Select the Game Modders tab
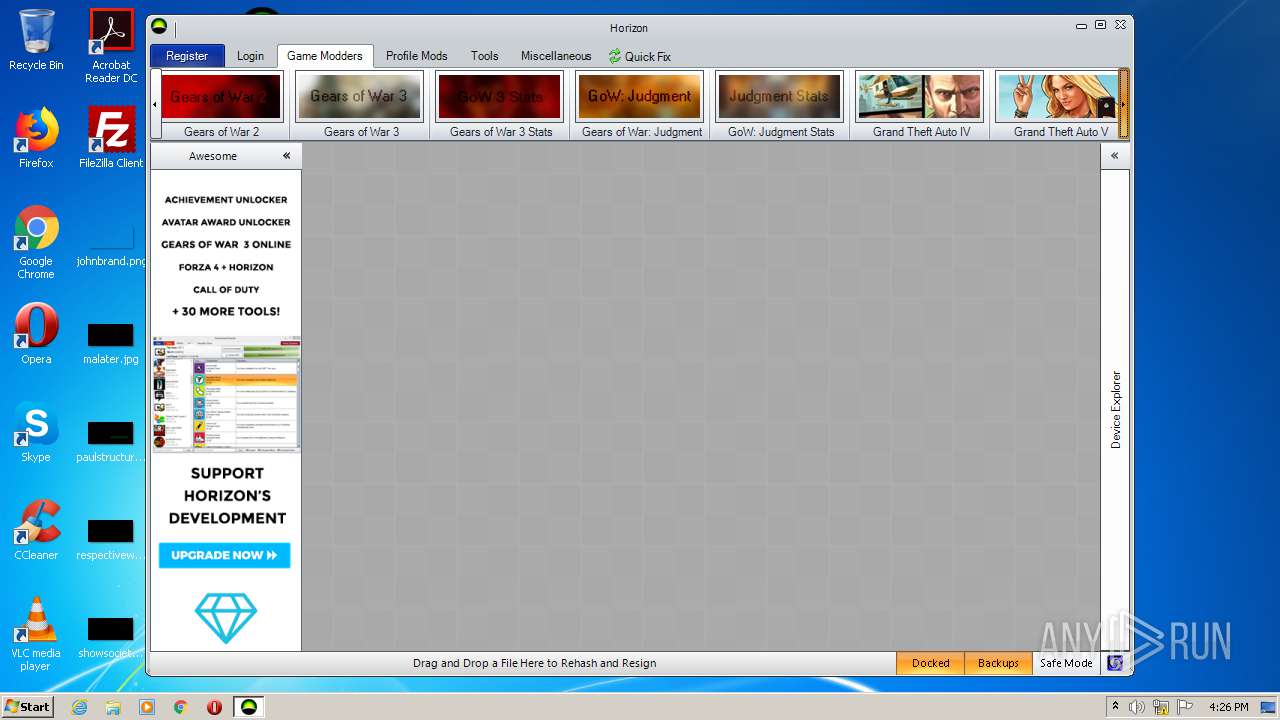 [x=325, y=56]
